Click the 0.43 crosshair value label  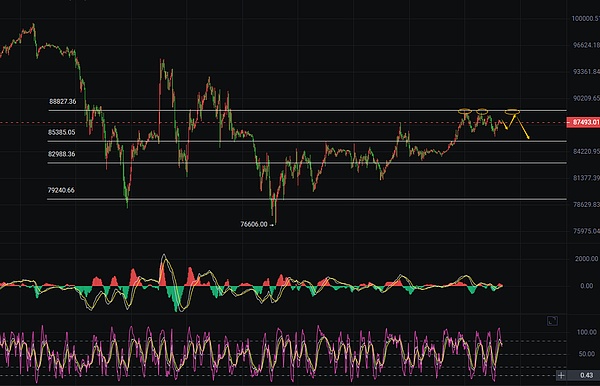tap(586, 375)
